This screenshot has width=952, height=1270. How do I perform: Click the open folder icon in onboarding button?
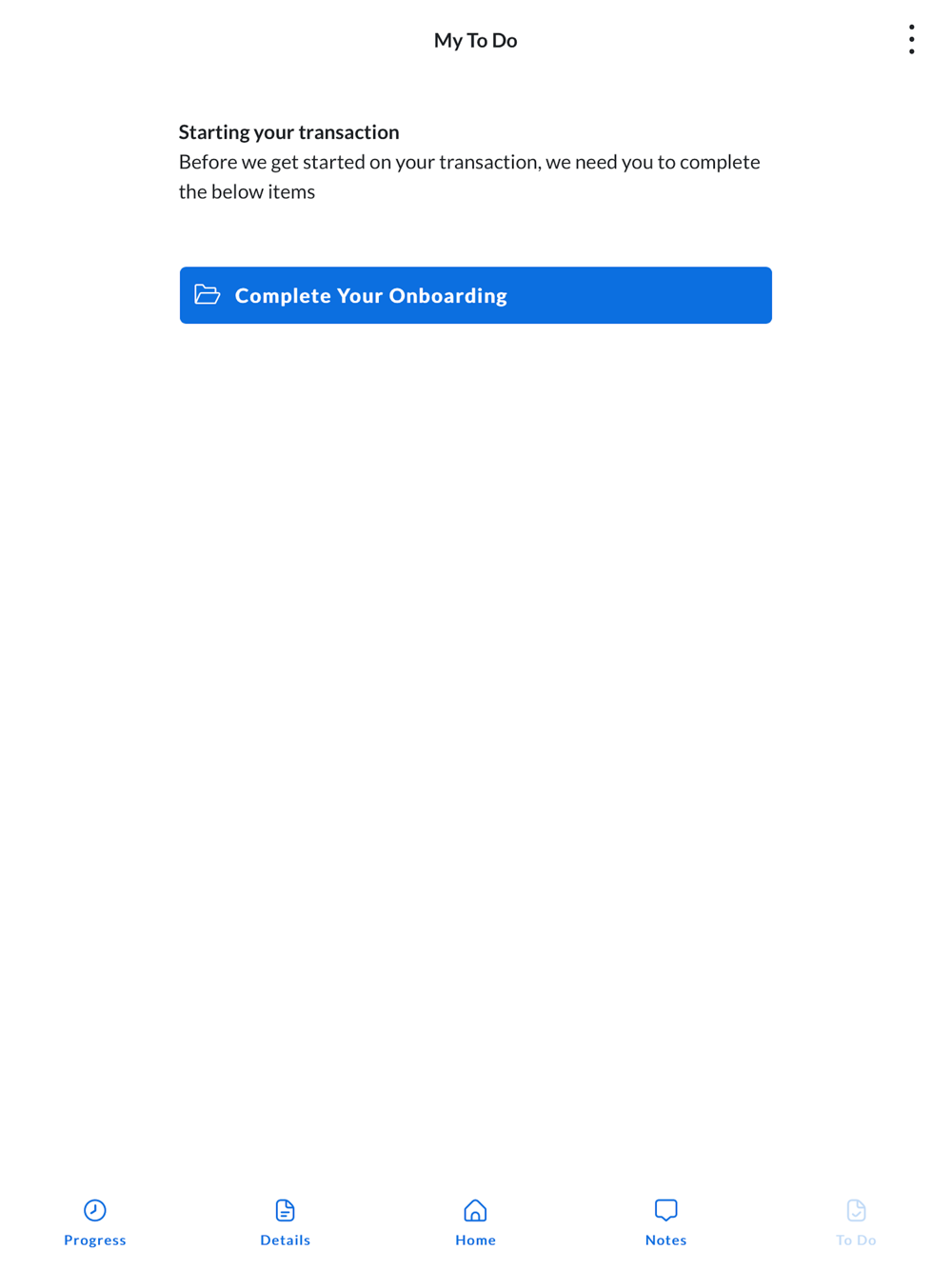point(207,294)
